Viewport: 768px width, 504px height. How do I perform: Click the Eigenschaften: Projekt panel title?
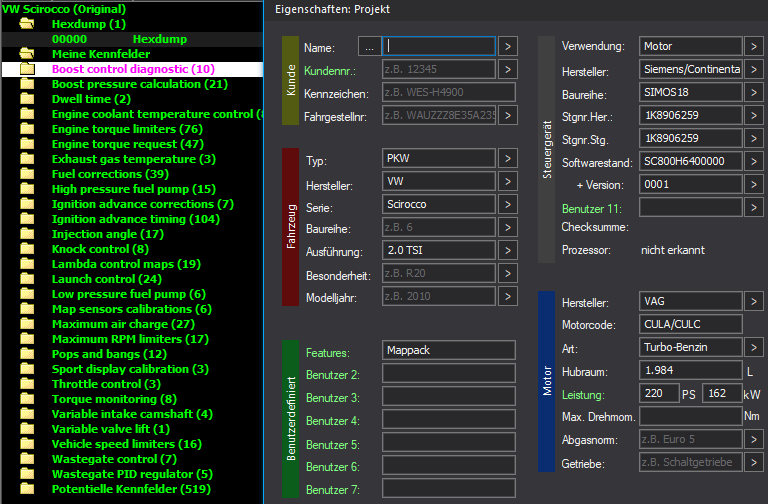click(332, 9)
